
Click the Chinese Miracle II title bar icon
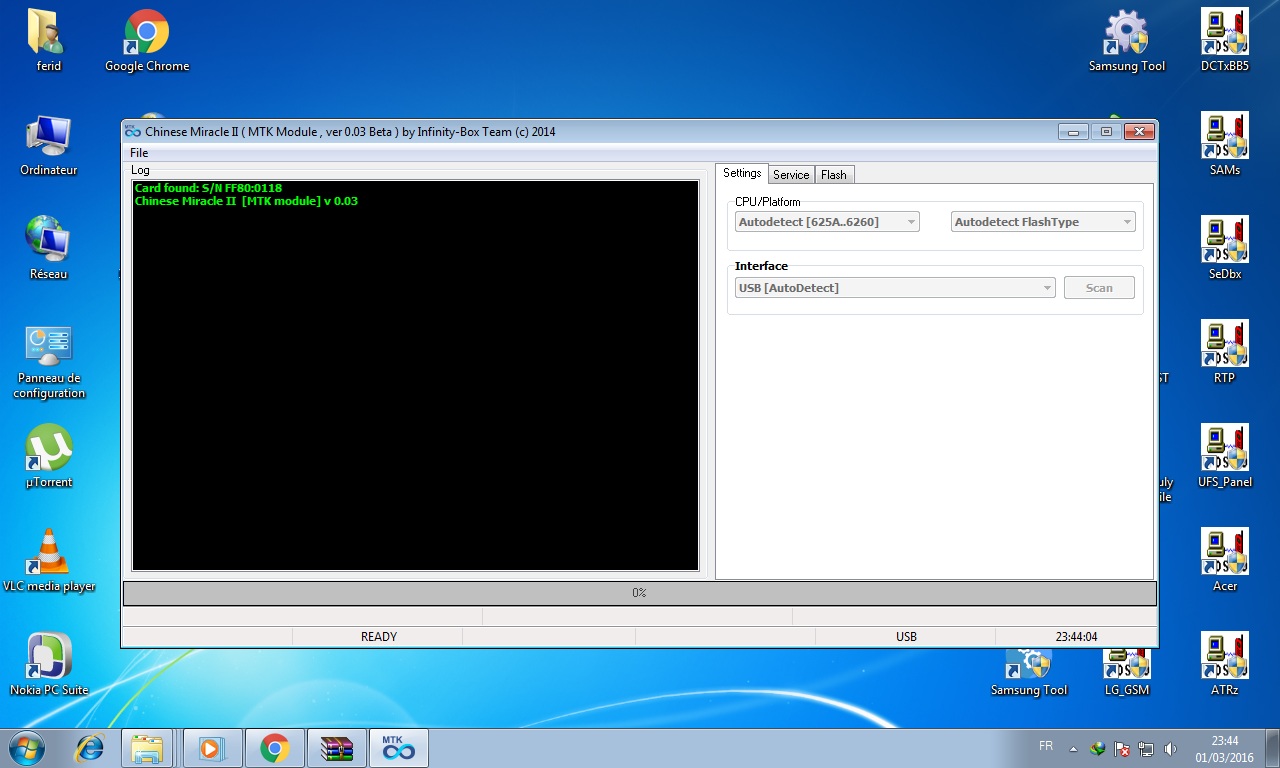click(x=133, y=131)
